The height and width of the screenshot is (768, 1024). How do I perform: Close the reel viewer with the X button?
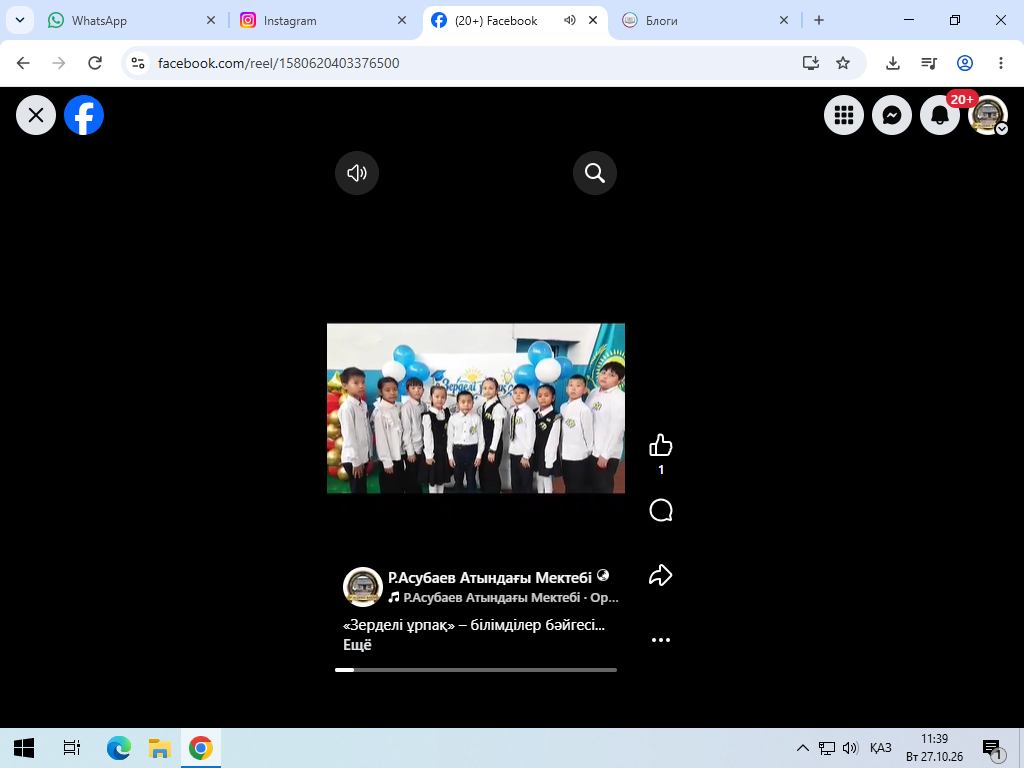36,116
